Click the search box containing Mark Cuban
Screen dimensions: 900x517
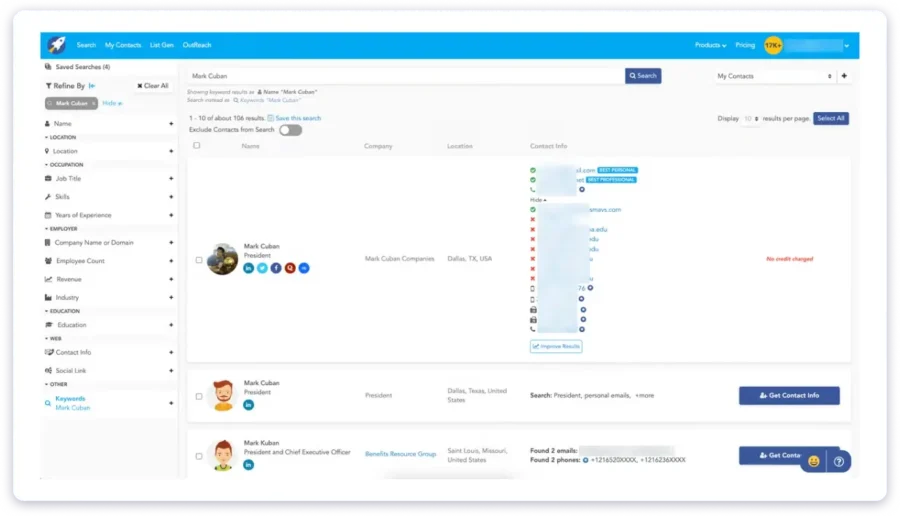tap(406, 76)
